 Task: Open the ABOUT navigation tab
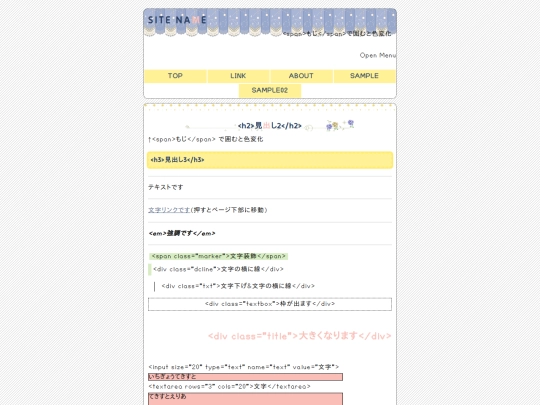[301, 76]
